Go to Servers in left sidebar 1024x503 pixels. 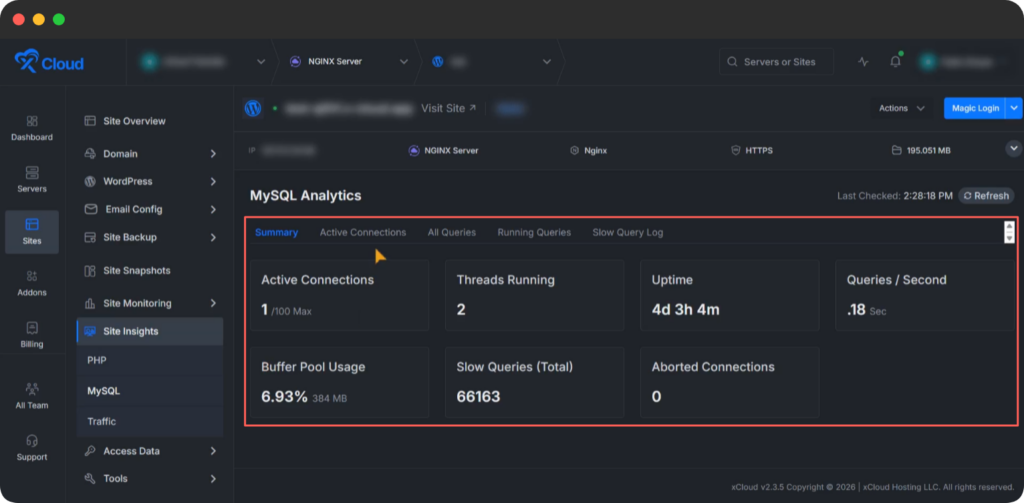pyautogui.click(x=32, y=173)
